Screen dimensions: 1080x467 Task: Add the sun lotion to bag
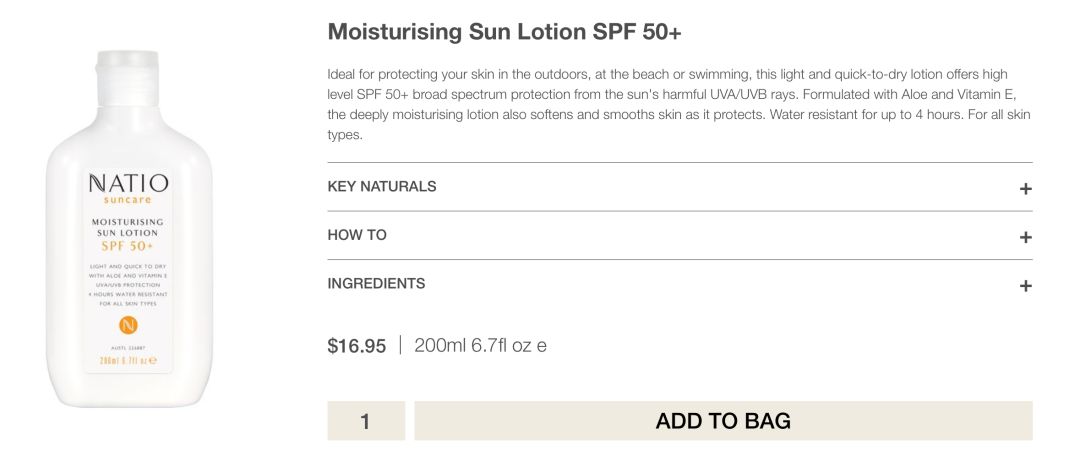click(723, 421)
